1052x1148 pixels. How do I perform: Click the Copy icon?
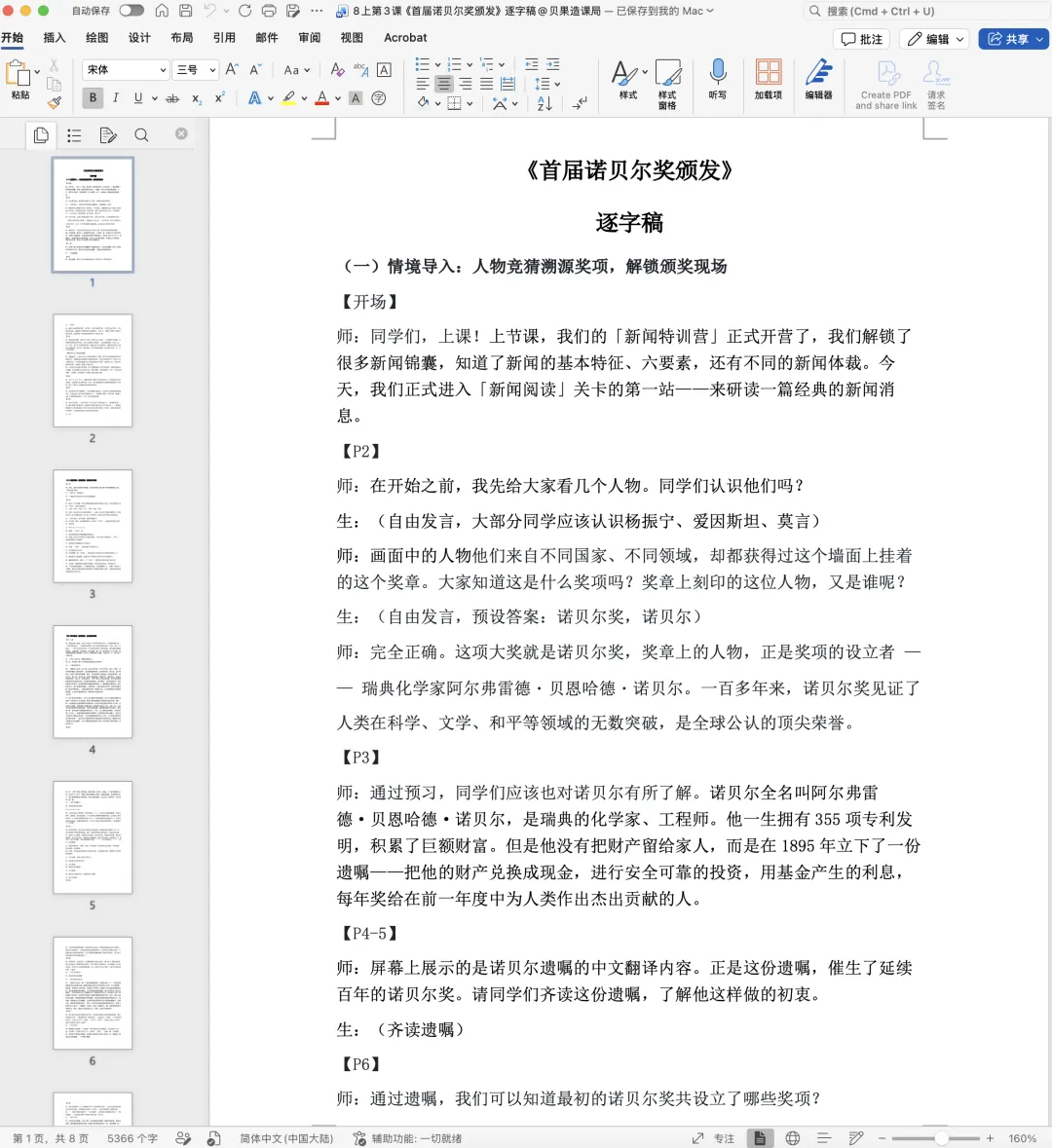(x=55, y=84)
